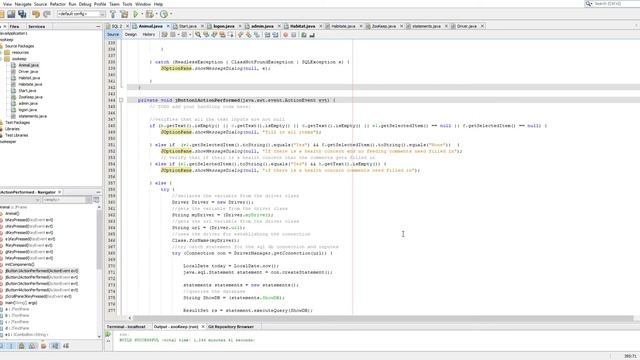Switch to the ZooKeep.java editor tab
Screen dimensions: 640x360
click(384, 26)
